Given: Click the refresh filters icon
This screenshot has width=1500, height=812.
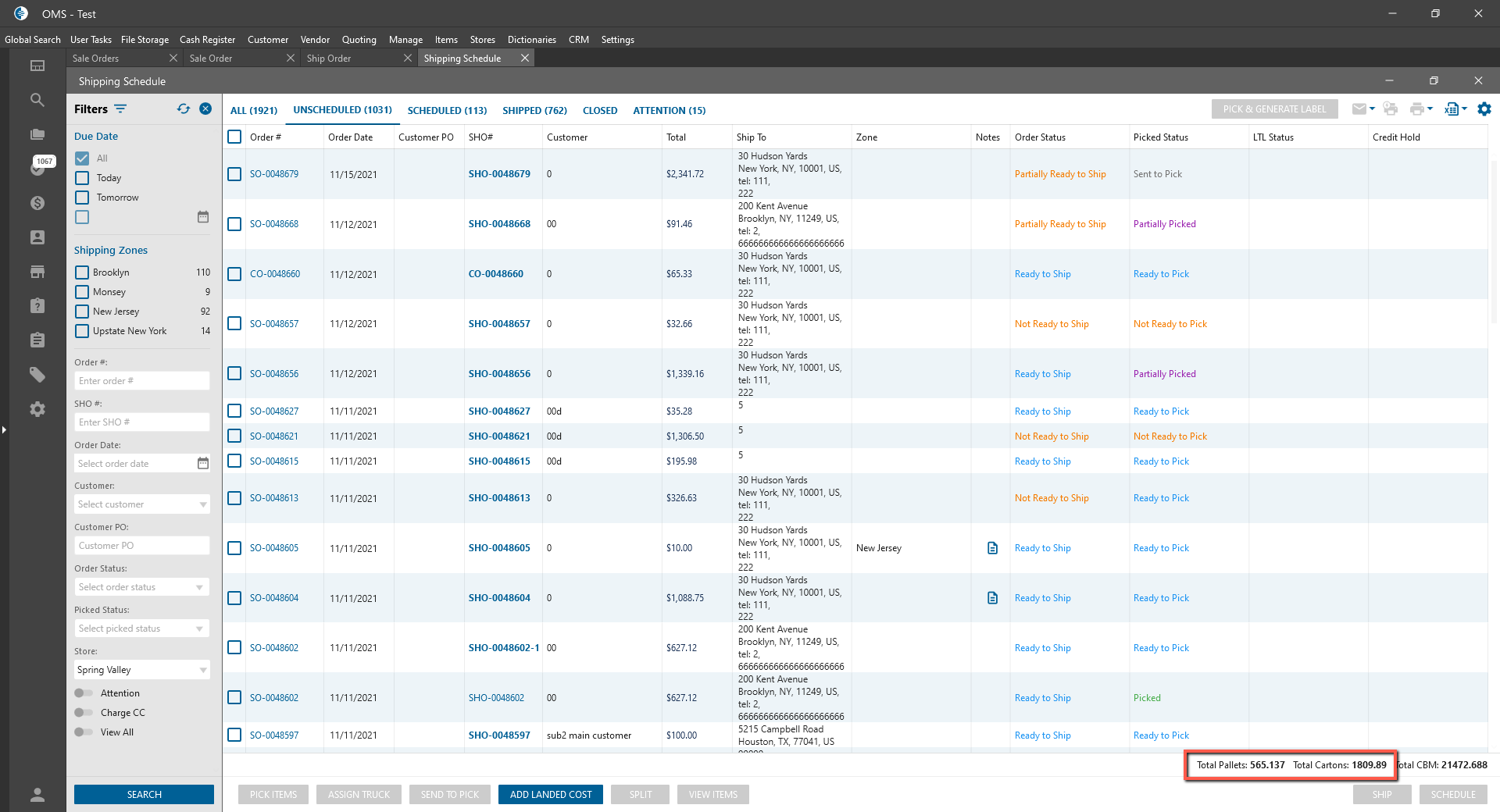Looking at the screenshot, I should 184,109.
